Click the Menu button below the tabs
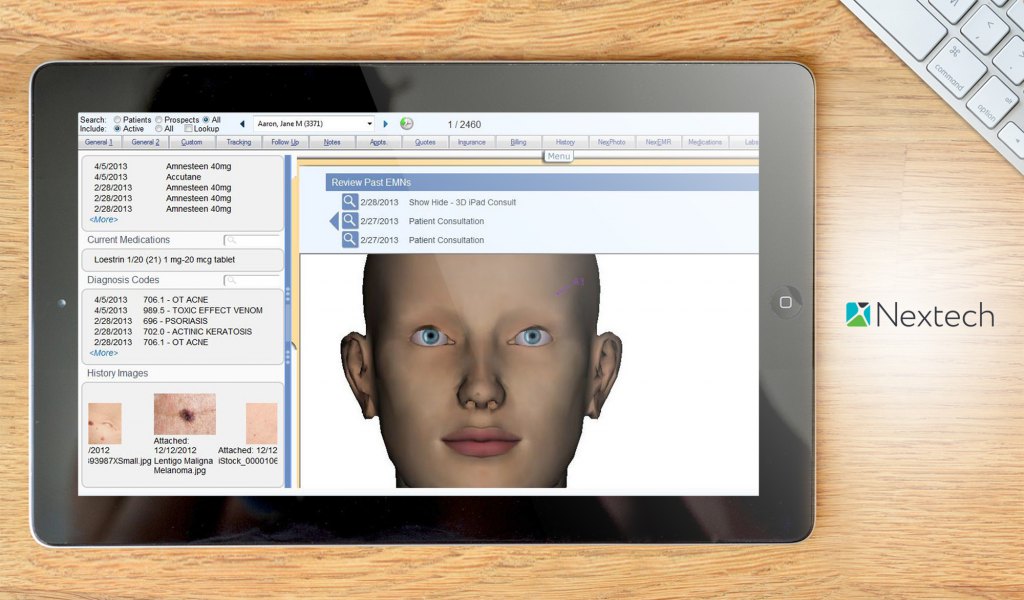Viewport: 1024px width, 600px height. pyautogui.click(x=558, y=156)
